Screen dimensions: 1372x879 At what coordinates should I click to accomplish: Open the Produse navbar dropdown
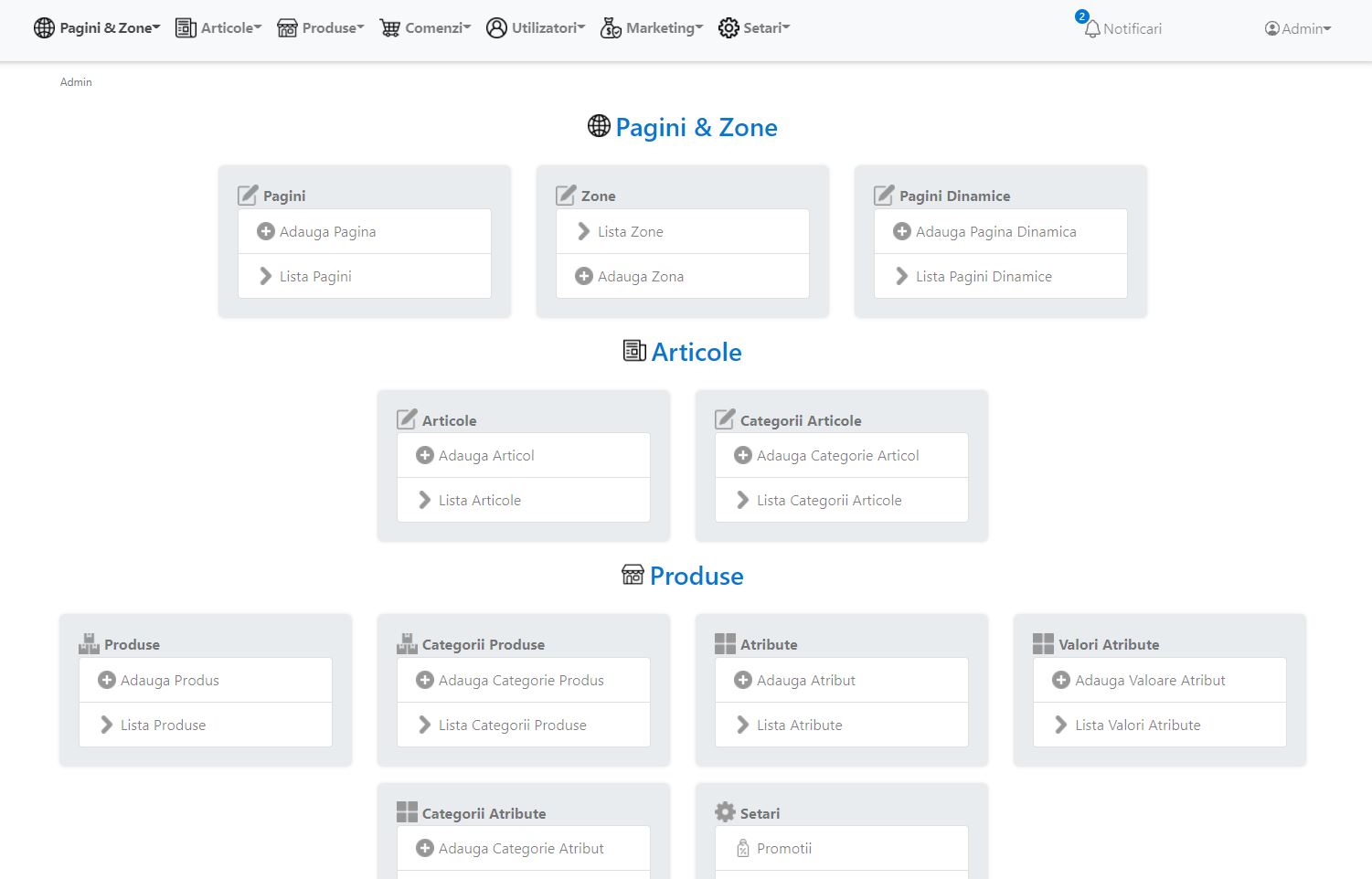tap(321, 28)
